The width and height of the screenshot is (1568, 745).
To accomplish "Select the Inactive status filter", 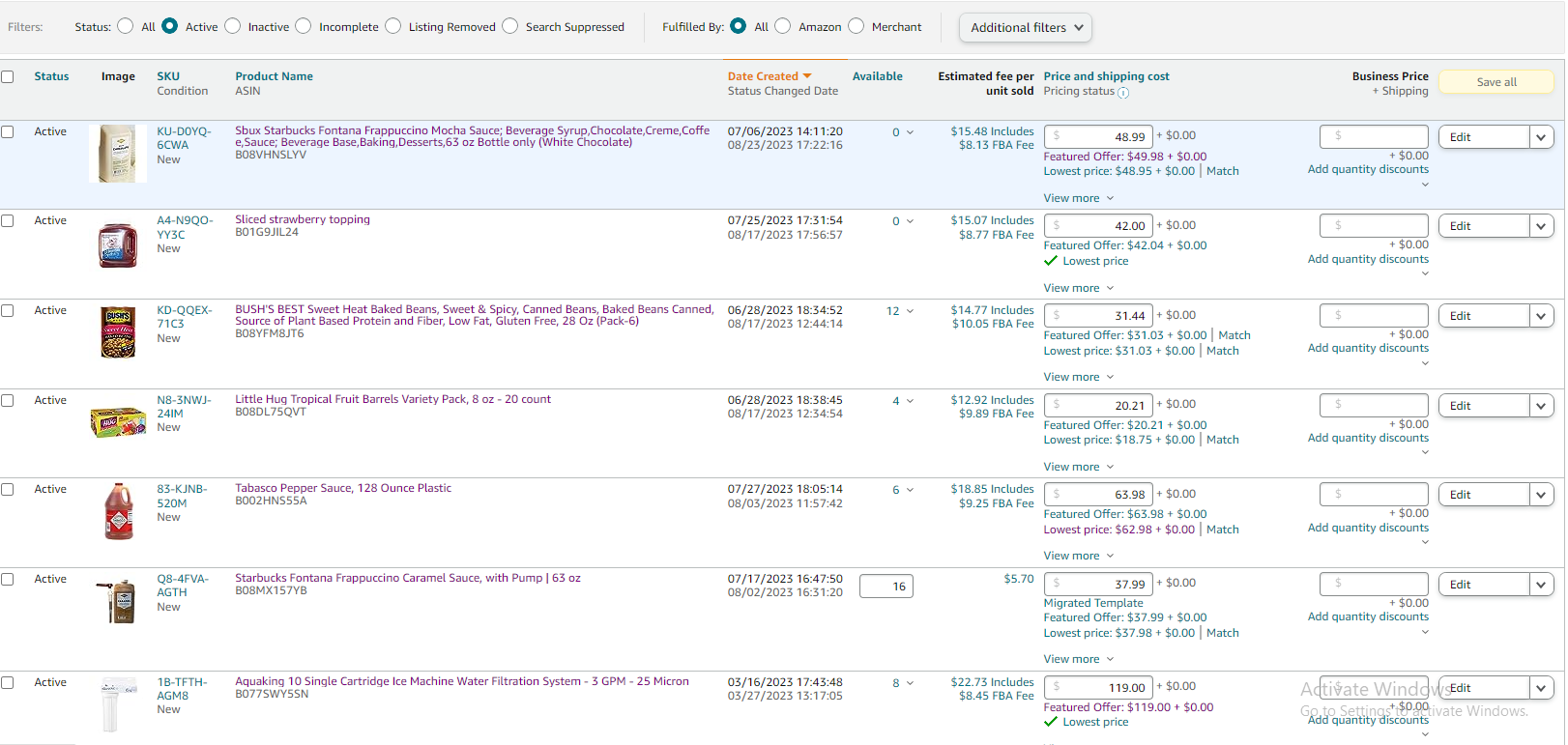I will [x=232, y=26].
